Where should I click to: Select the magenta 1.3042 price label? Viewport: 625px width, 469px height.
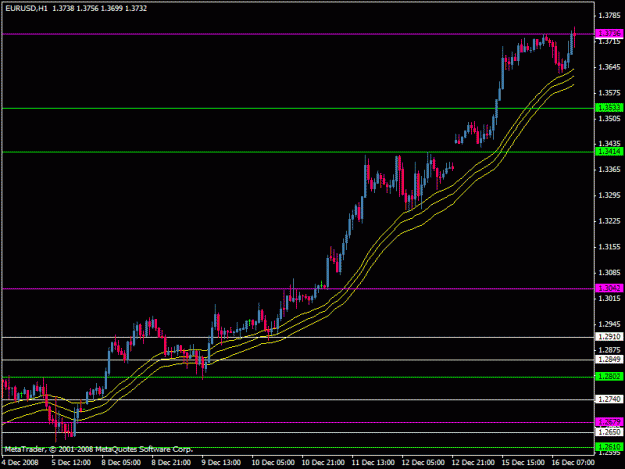609,288
